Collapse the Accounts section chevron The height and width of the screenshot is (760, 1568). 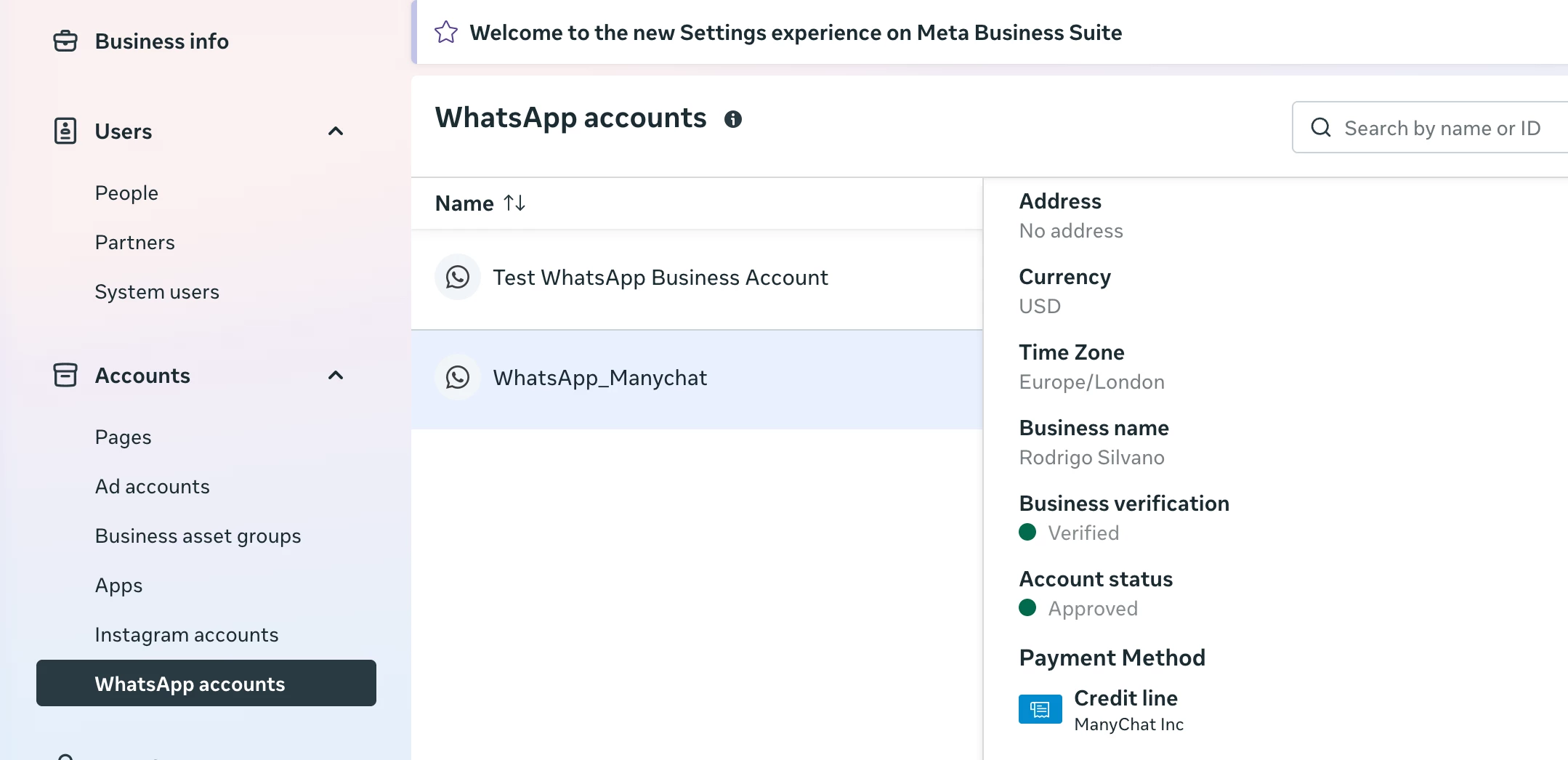point(336,376)
